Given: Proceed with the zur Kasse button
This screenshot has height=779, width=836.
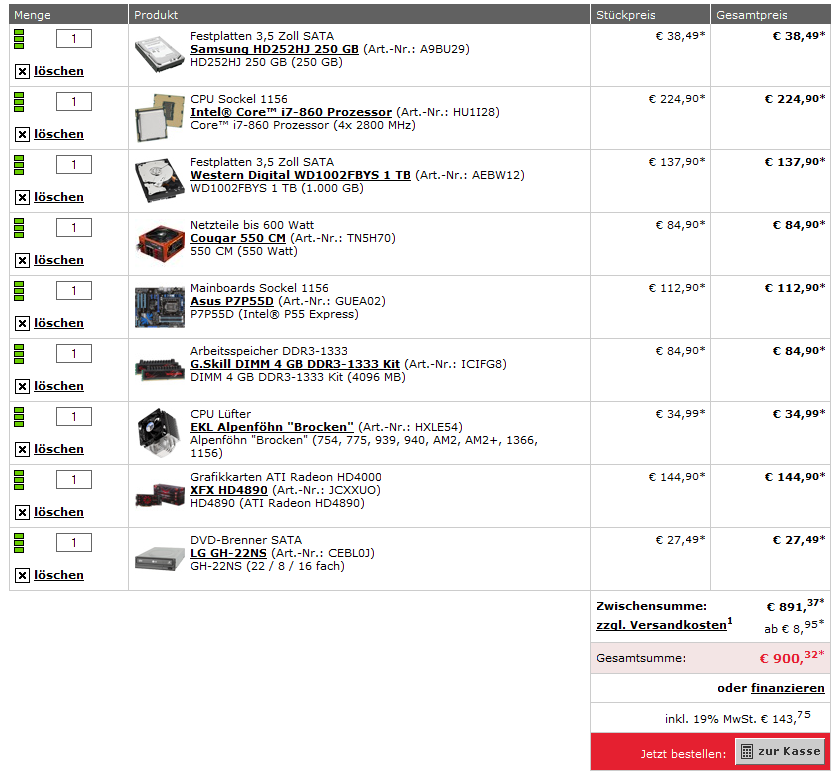Looking at the screenshot, I should (x=781, y=751).
